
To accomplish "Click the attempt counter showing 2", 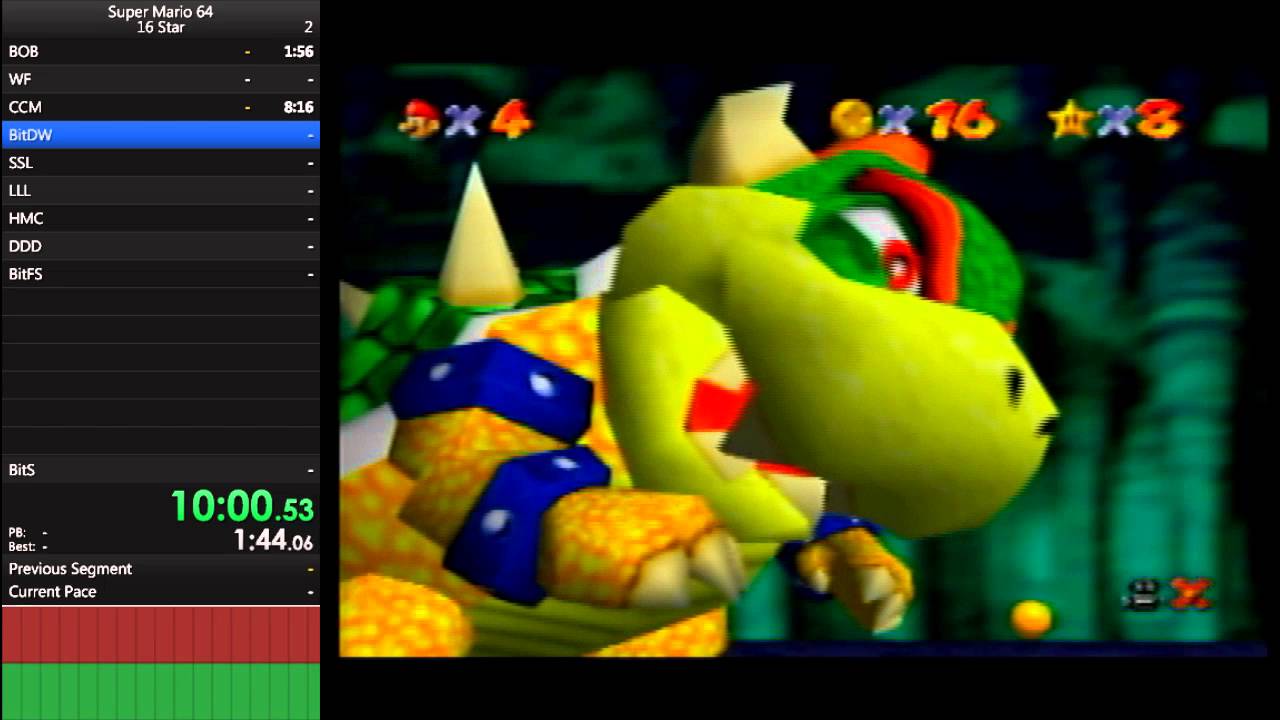I will pos(308,27).
